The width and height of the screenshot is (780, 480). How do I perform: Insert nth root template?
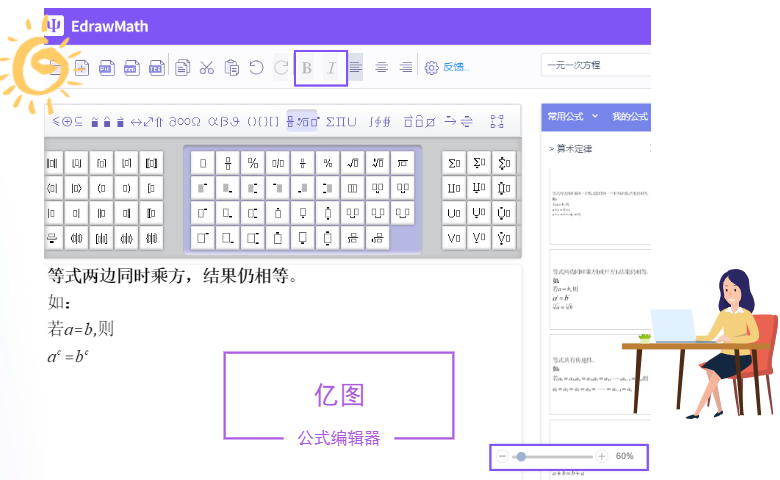pos(378,163)
